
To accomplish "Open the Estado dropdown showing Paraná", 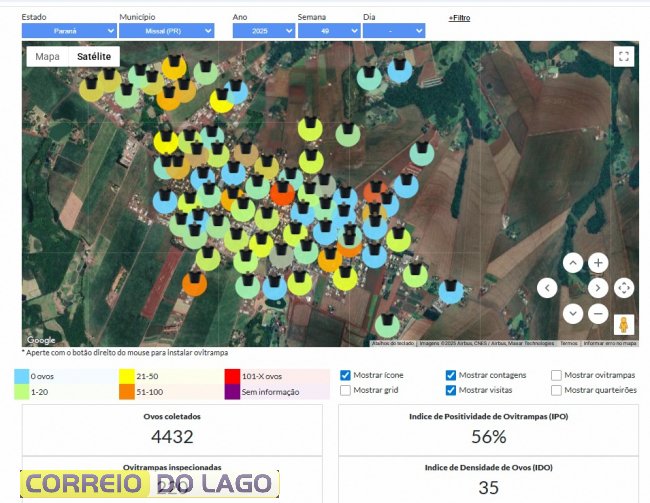I will pyautogui.click(x=65, y=31).
